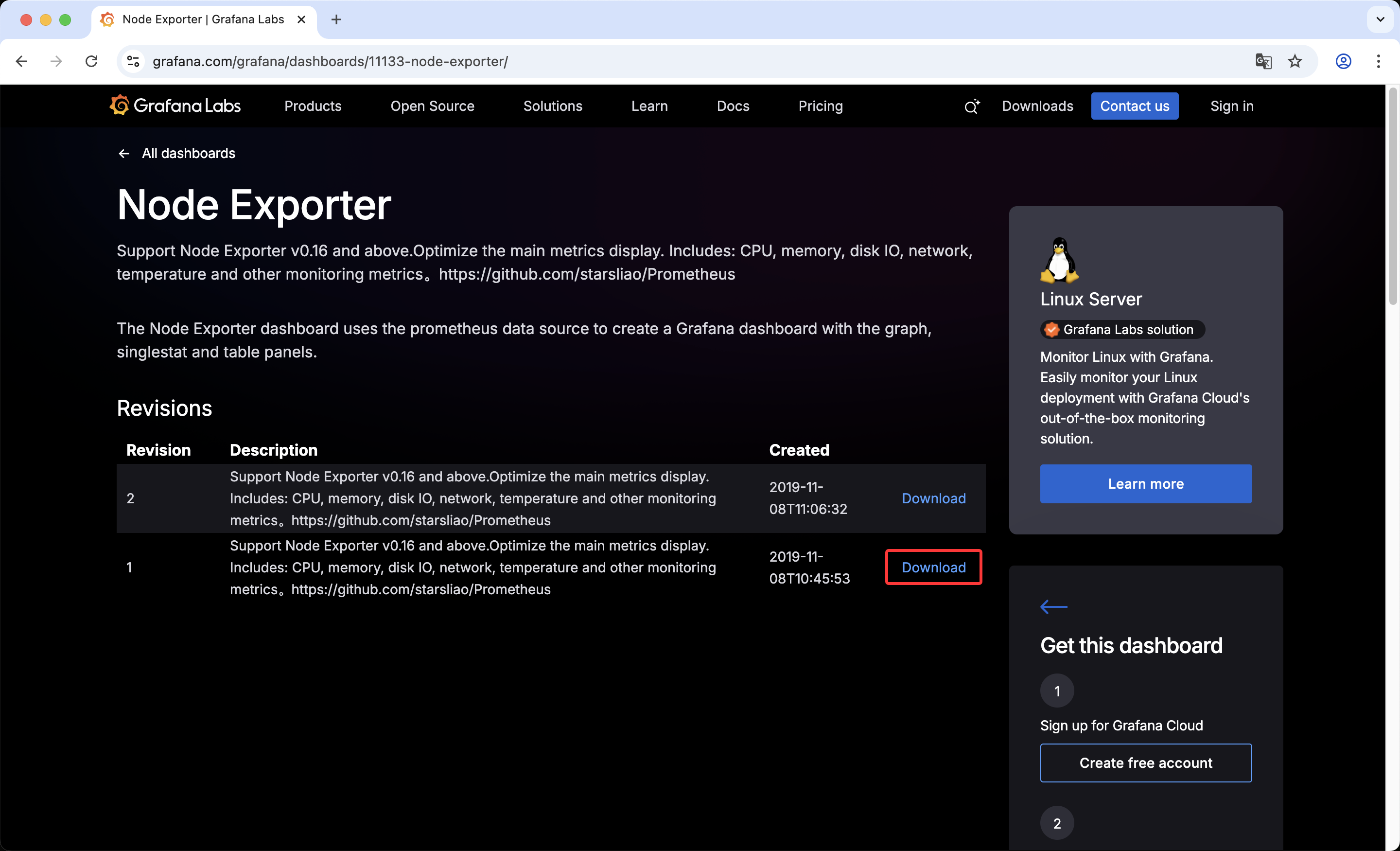Click the step 1 circle
The height and width of the screenshot is (851, 1400).
pyautogui.click(x=1057, y=691)
